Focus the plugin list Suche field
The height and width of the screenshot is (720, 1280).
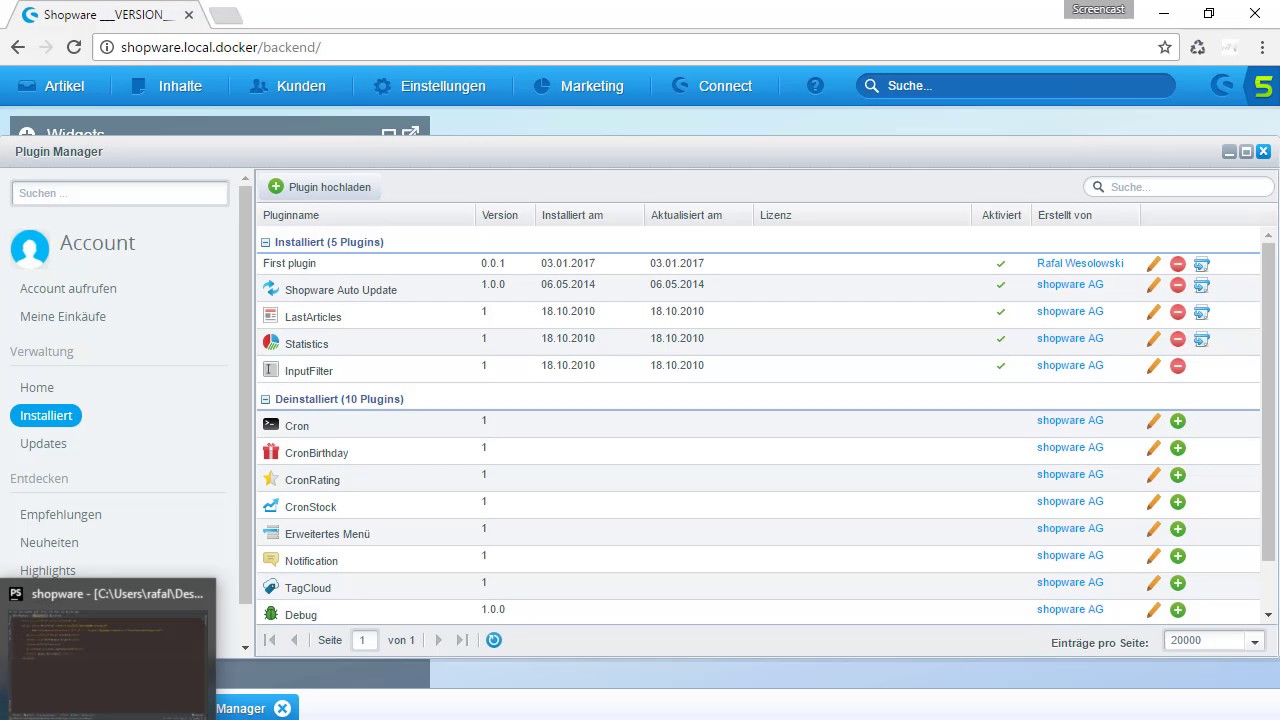point(1179,187)
